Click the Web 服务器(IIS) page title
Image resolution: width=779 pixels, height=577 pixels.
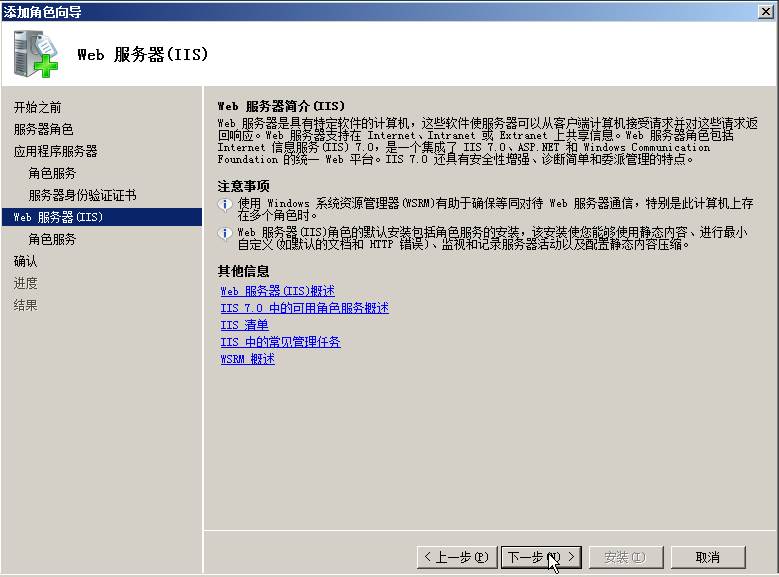[143, 54]
